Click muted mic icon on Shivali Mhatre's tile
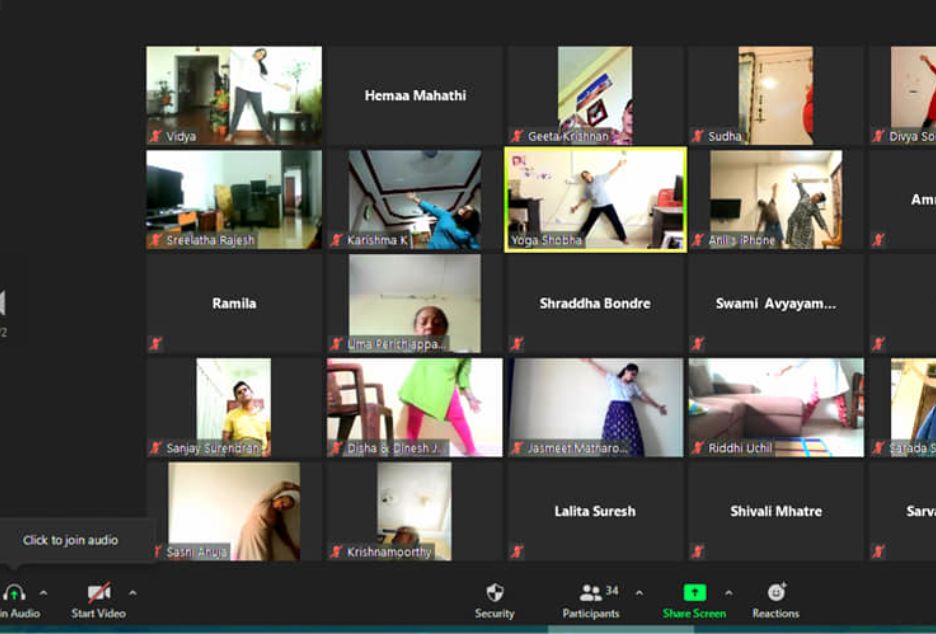The height and width of the screenshot is (634, 936). tap(697, 551)
